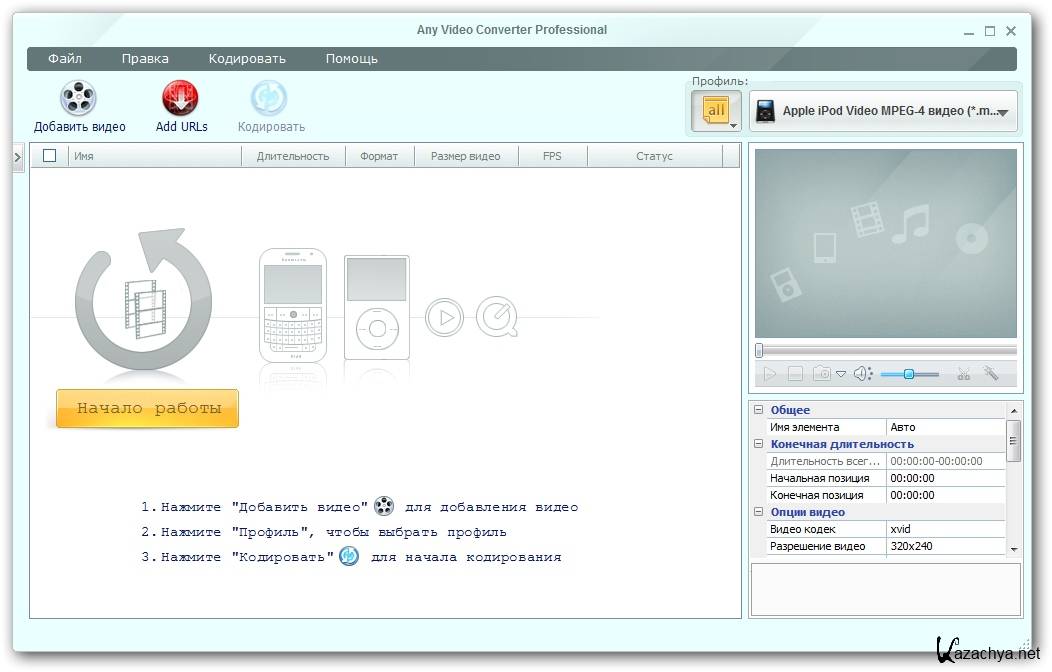Expand the left side panel arrow
Screen dimensions: 1052x672
[x=18, y=157]
